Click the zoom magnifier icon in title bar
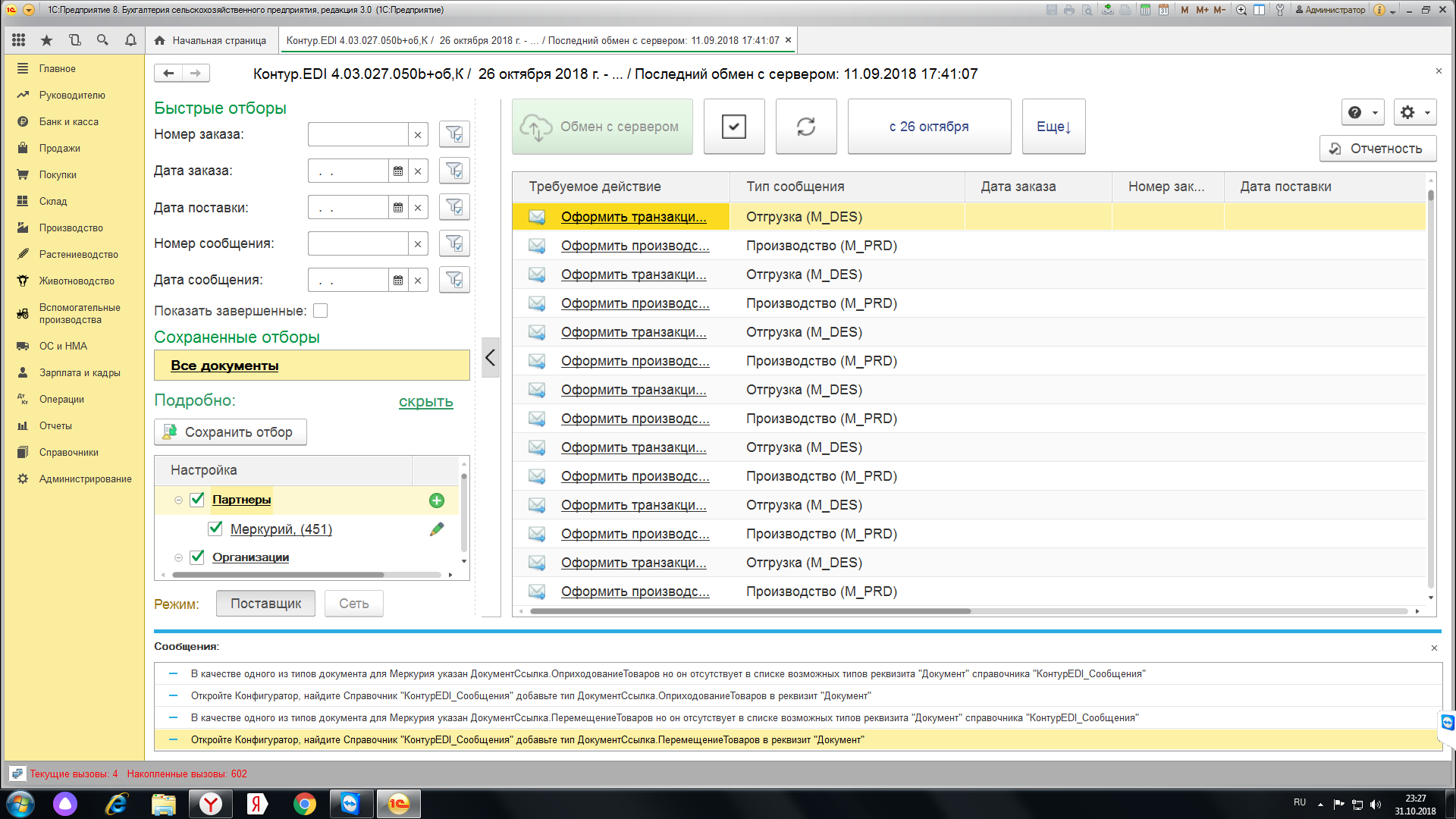The height and width of the screenshot is (819, 1456). pyautogui.click(x=1241, y=10)
